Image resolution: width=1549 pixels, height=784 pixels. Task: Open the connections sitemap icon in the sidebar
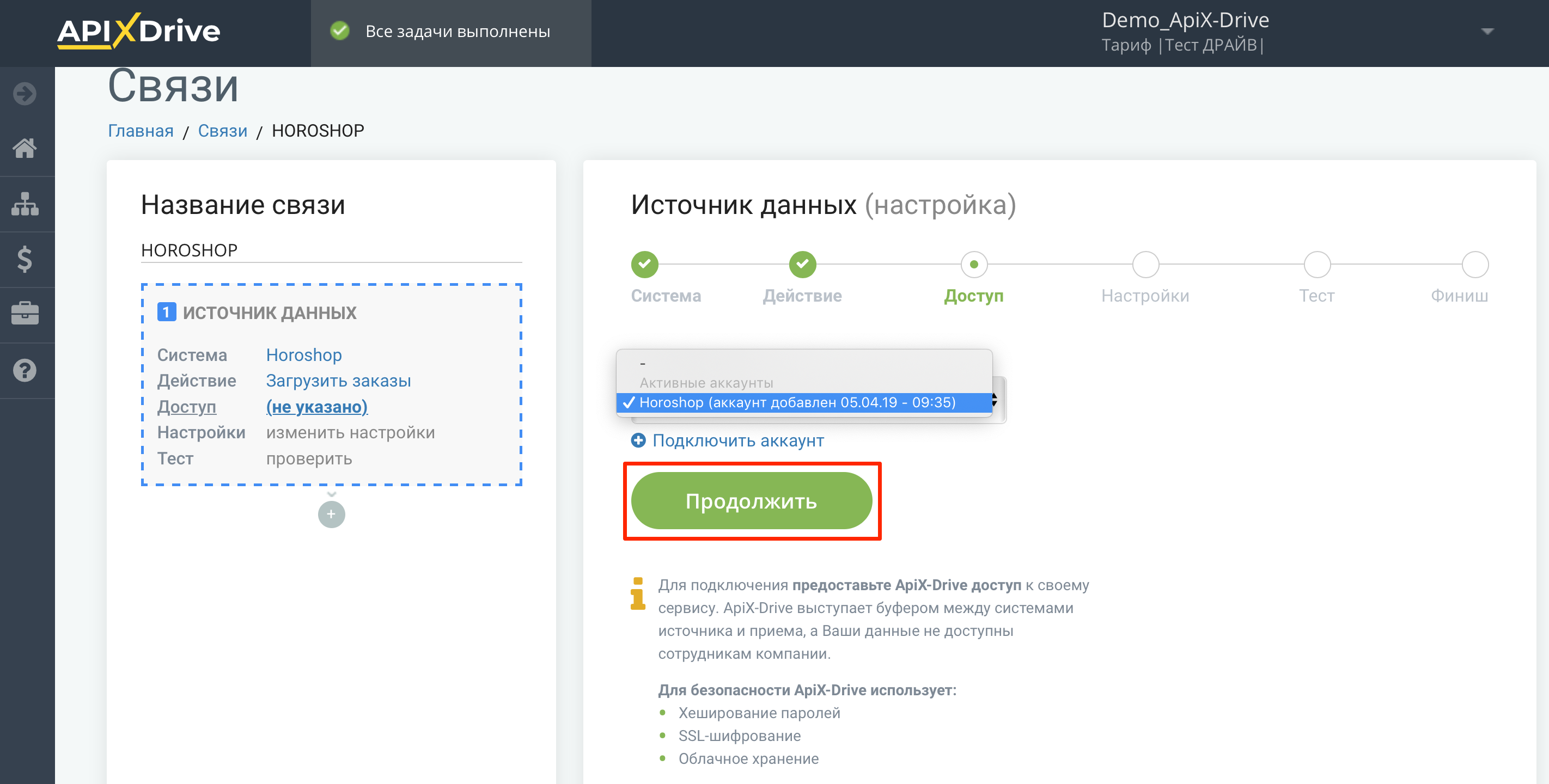(25, 204)
